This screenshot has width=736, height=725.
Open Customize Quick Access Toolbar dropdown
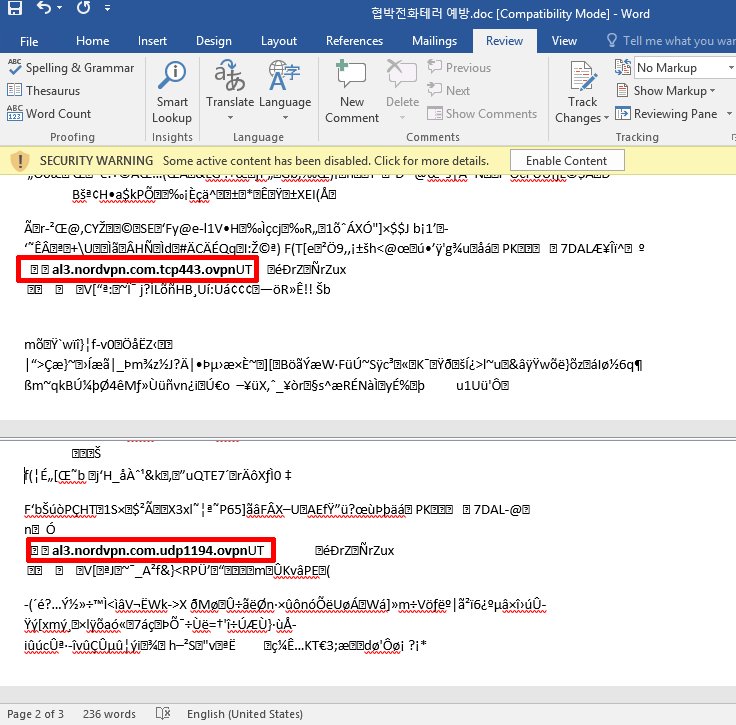pos(108,8)
